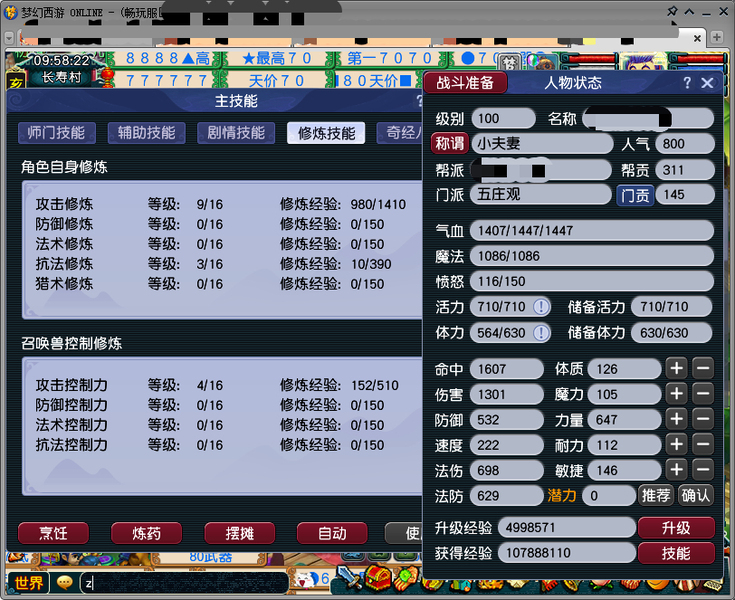
Task: Add a point to 体质 with plus
Action: click(676, 368)
